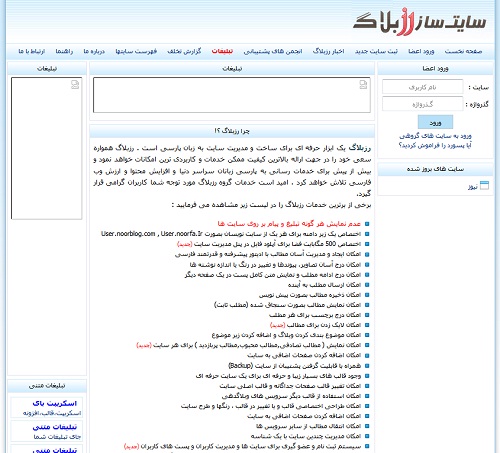The width and height of the screenshot is (500, 453).
Task: Open اسکریپت باک text ad link
Action: pos(55,403)
